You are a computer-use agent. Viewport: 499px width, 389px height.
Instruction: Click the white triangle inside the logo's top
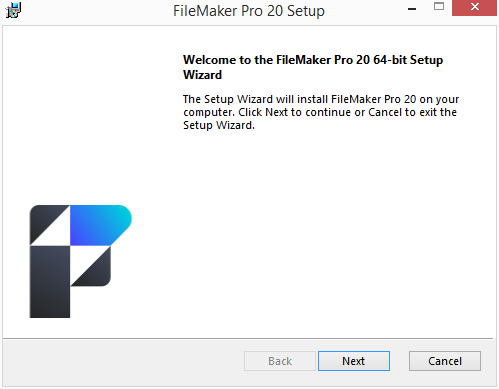pyautogui.click(x=57, y=232)
